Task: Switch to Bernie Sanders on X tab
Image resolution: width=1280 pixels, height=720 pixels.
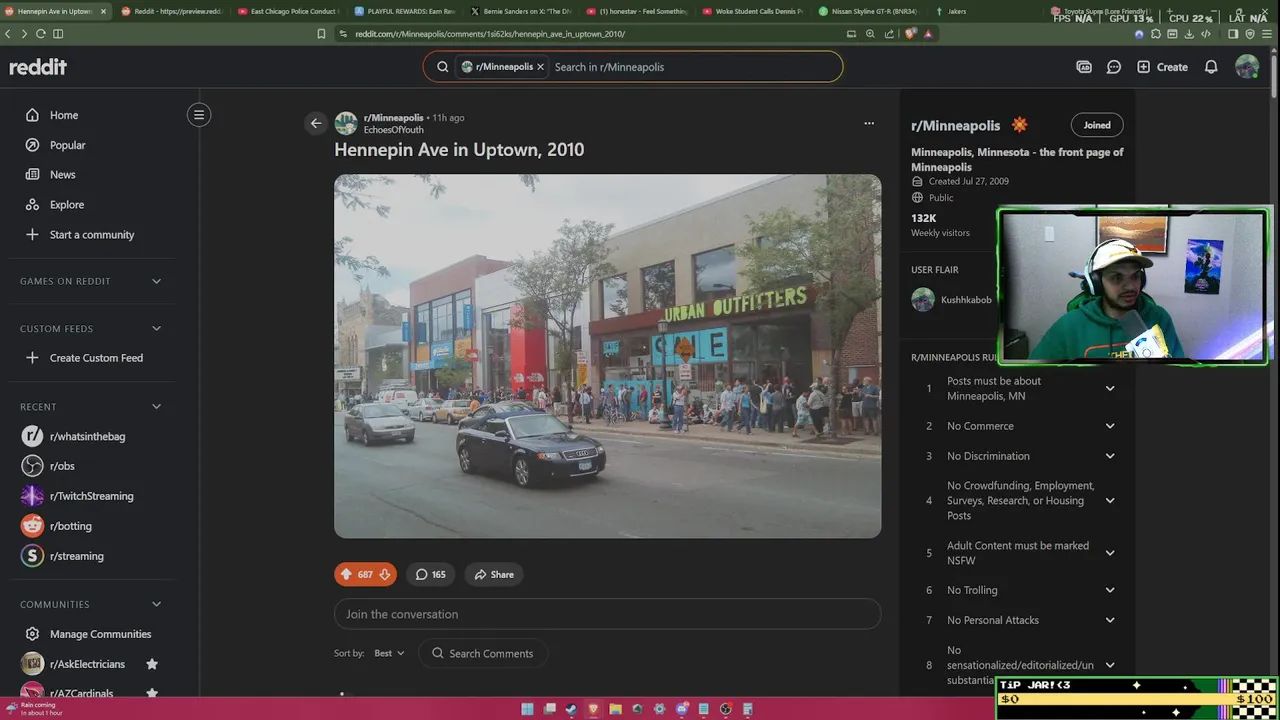Action: [520, 11]
